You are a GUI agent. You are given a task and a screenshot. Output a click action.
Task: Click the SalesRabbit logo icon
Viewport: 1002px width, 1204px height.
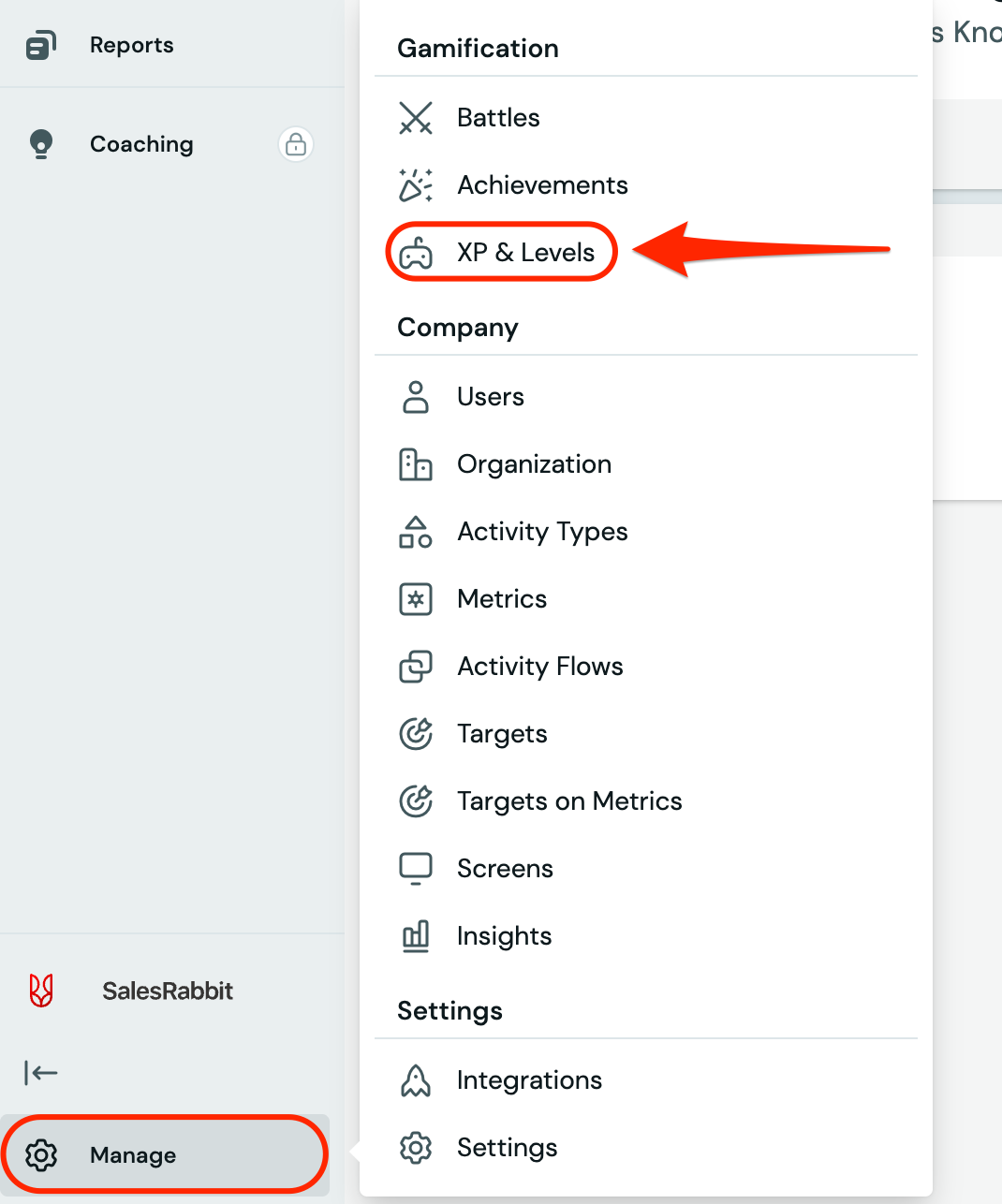click(x=41, y=991)
